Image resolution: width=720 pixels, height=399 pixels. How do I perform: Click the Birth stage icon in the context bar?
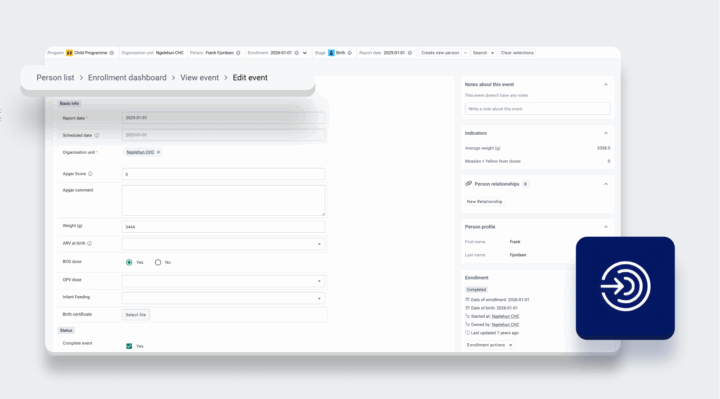(x=331, y=53)
